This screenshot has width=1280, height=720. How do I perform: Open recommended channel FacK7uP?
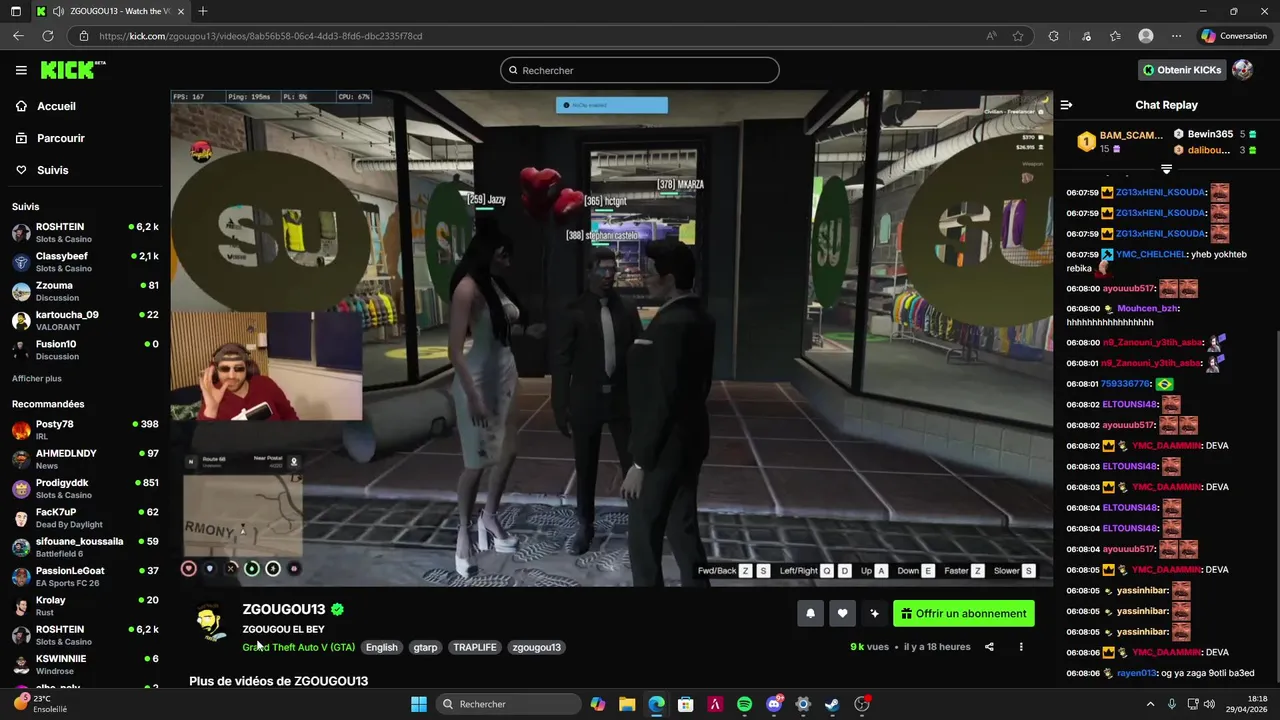(85, 518)
